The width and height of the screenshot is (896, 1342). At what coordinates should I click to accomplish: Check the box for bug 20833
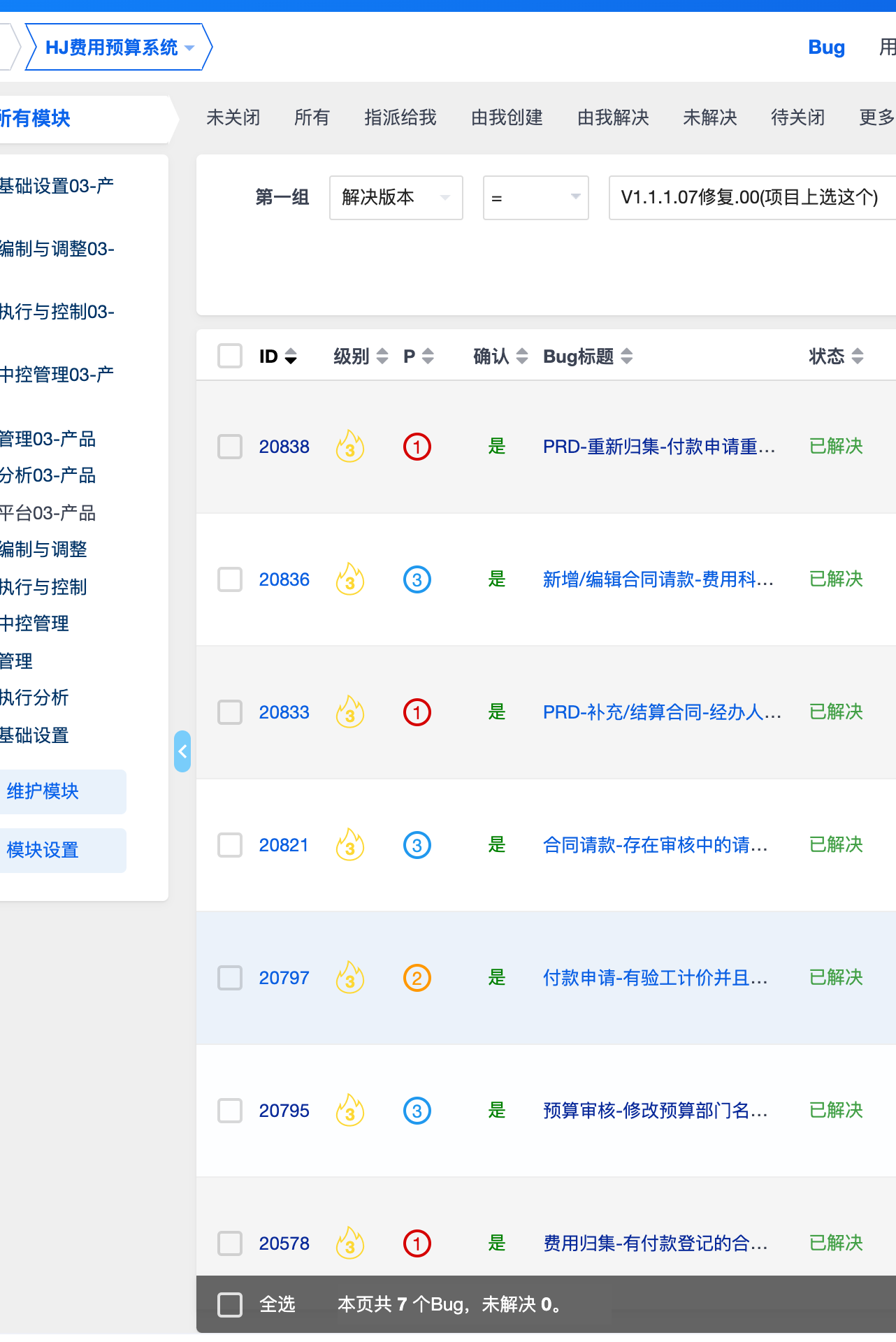point(230,712)
